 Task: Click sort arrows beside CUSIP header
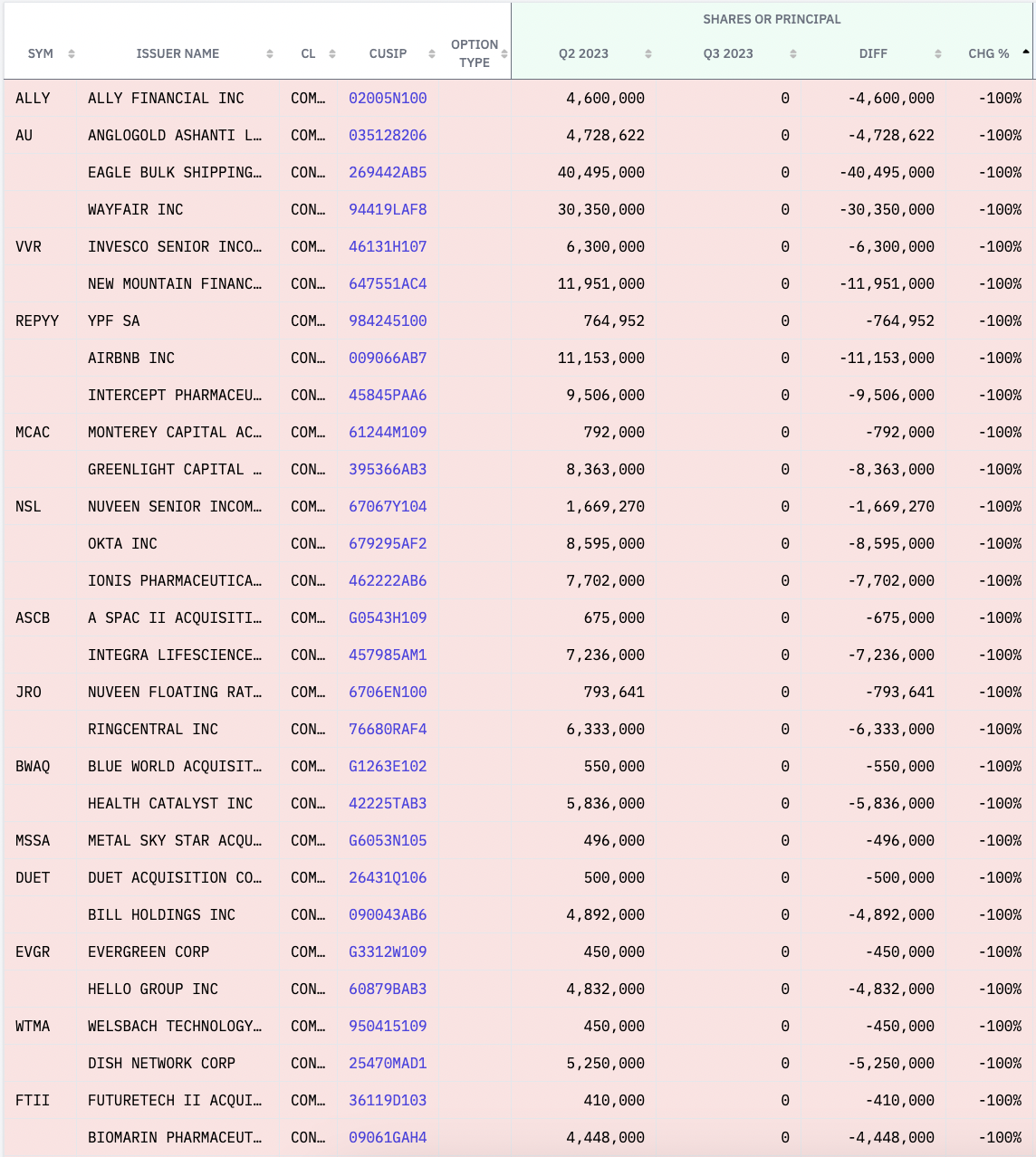coord(432,54)
